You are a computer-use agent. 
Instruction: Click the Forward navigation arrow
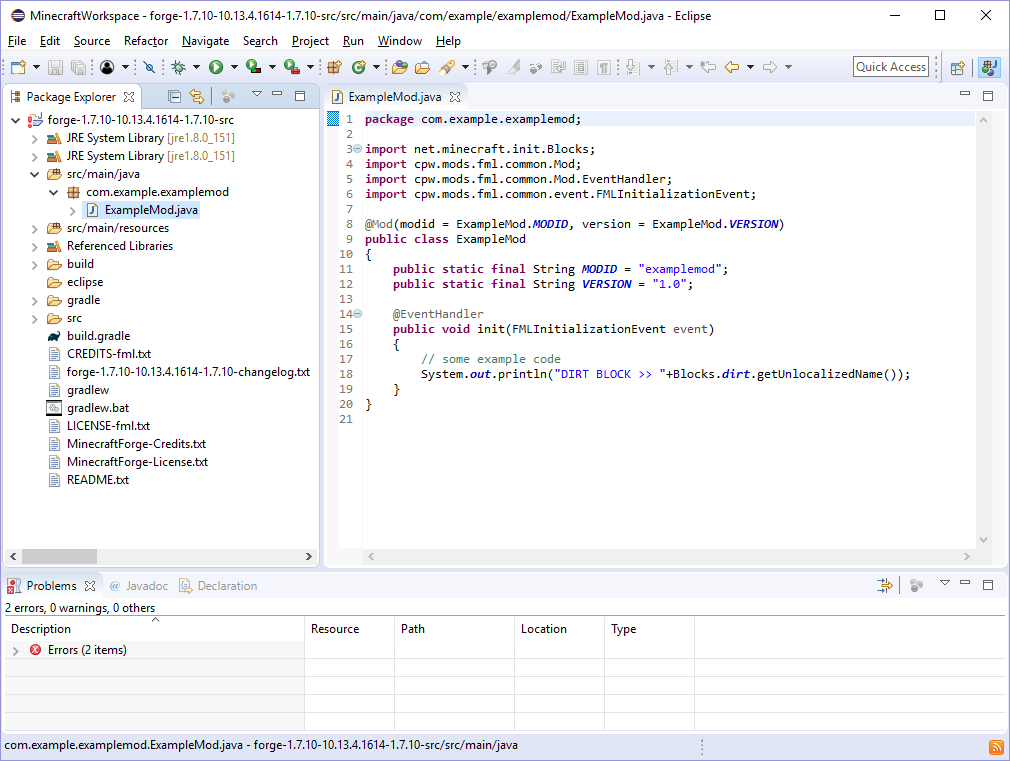tap(770, 67)
